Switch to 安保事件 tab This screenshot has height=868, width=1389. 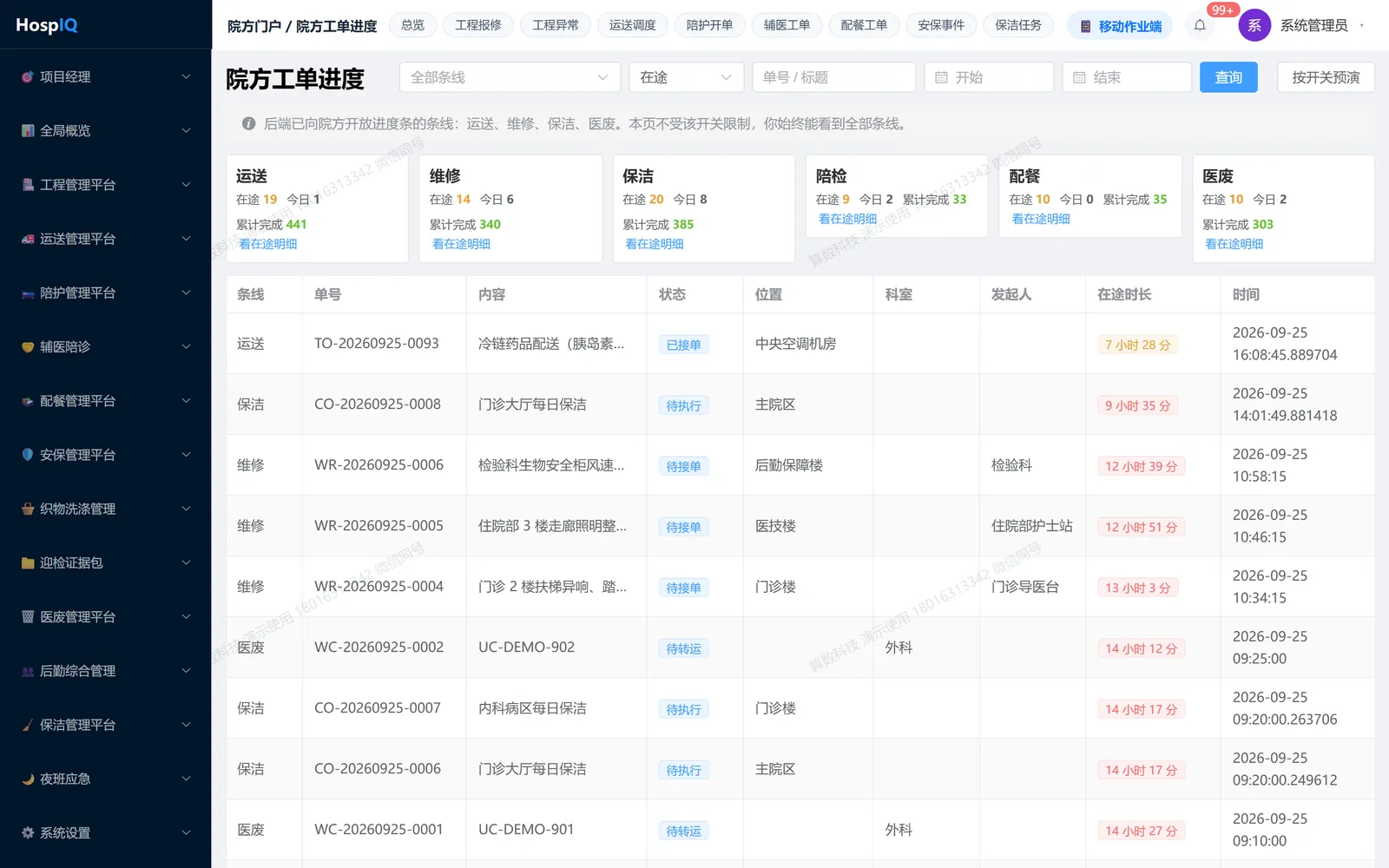pos(941,25)
